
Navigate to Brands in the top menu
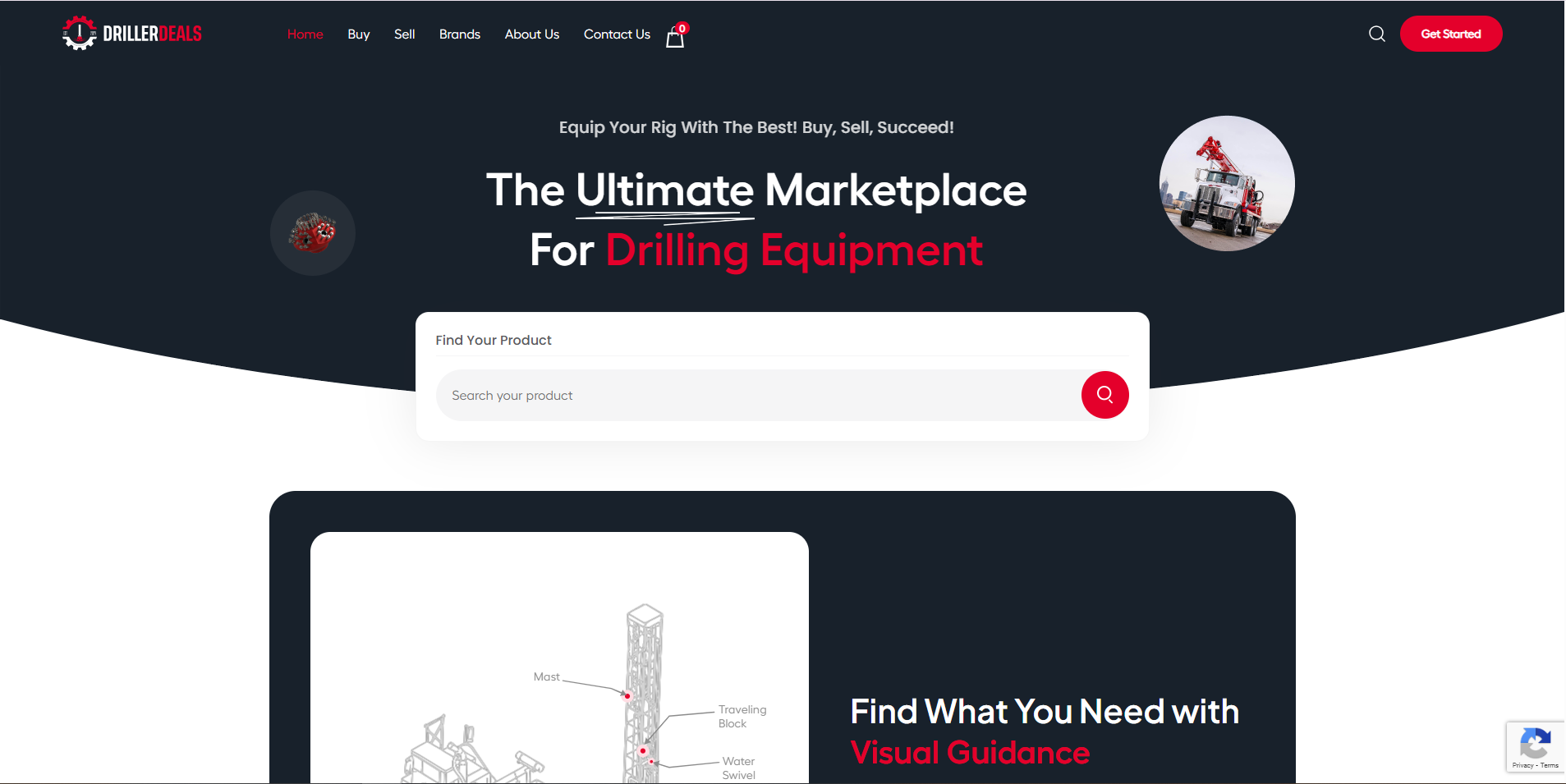459,34
